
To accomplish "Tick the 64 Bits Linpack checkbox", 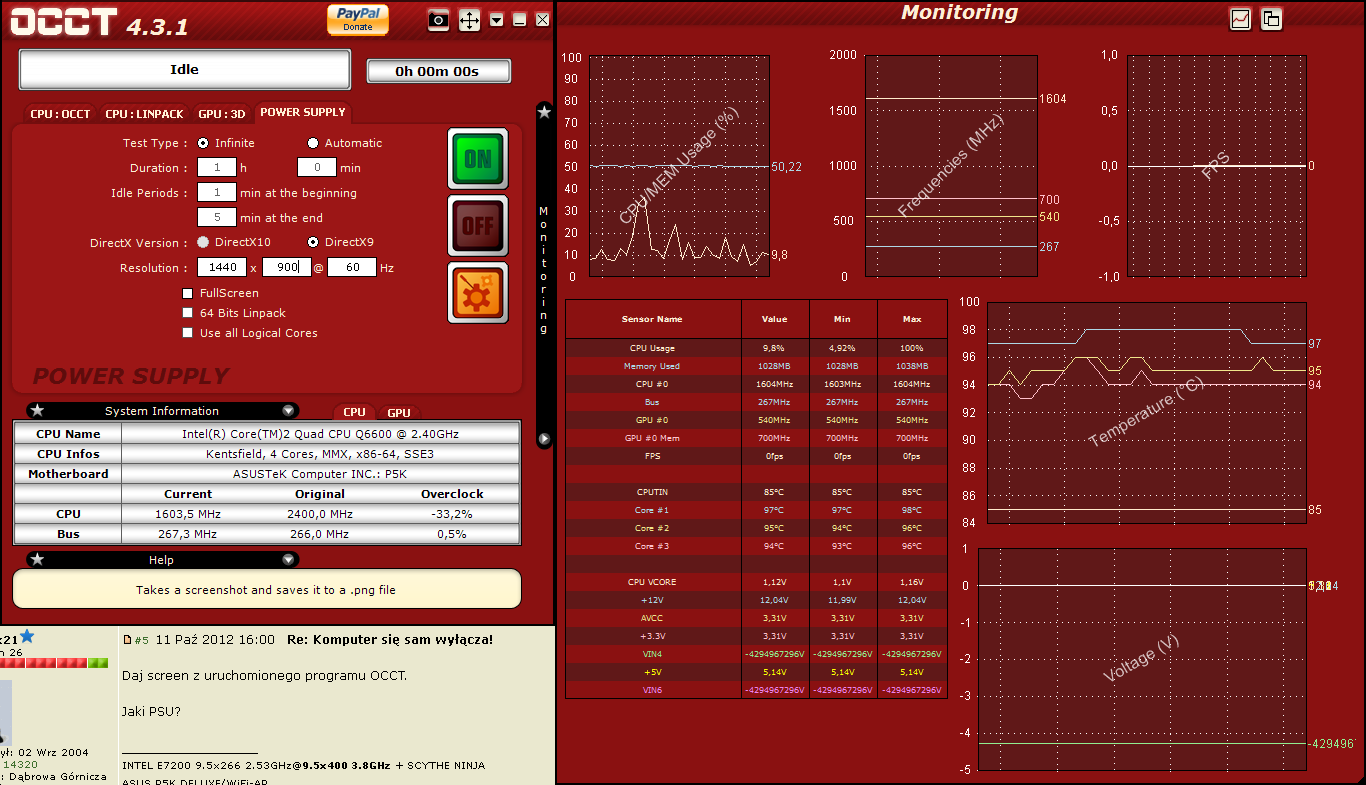I will click(x=188, y=313).
